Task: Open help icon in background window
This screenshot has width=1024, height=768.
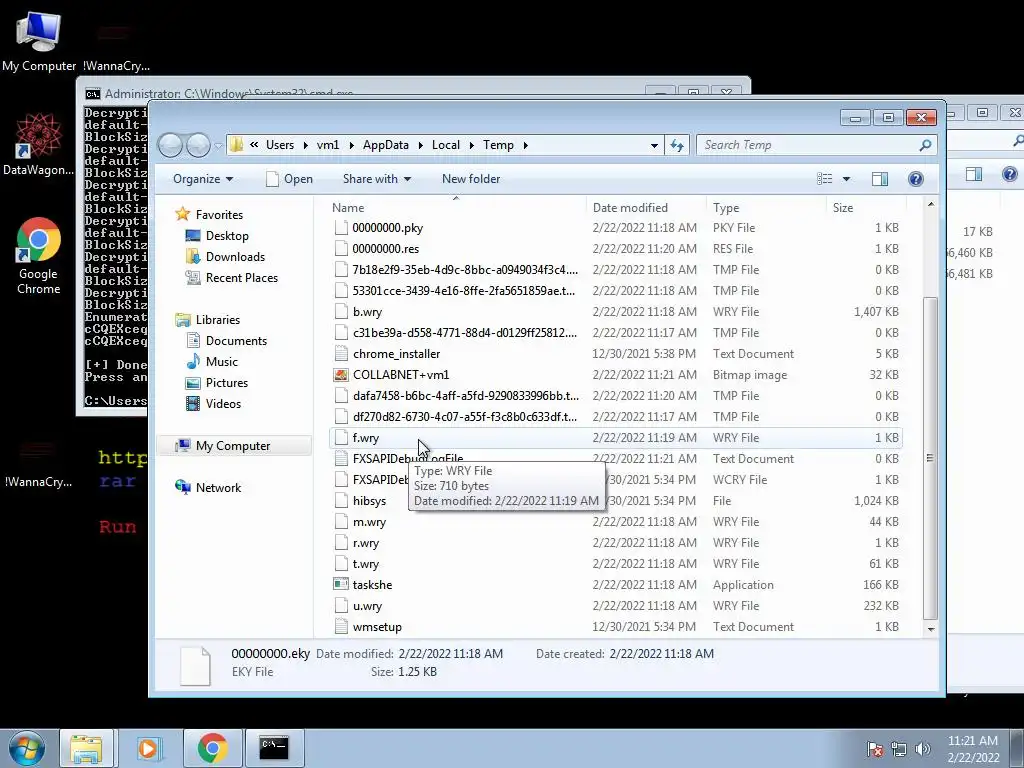Action: [x=1009, y=174]
